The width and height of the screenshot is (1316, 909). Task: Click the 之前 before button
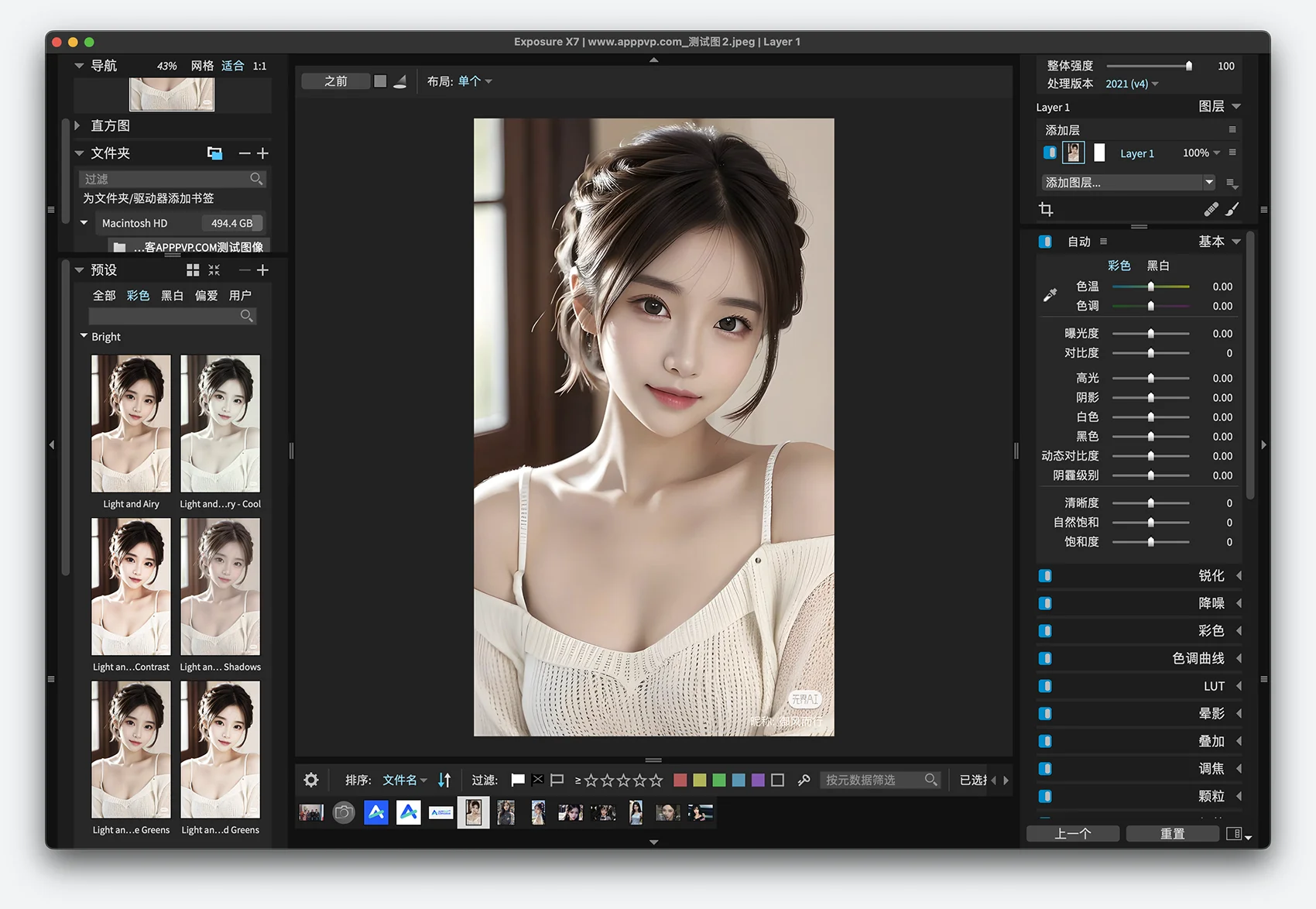335,81
